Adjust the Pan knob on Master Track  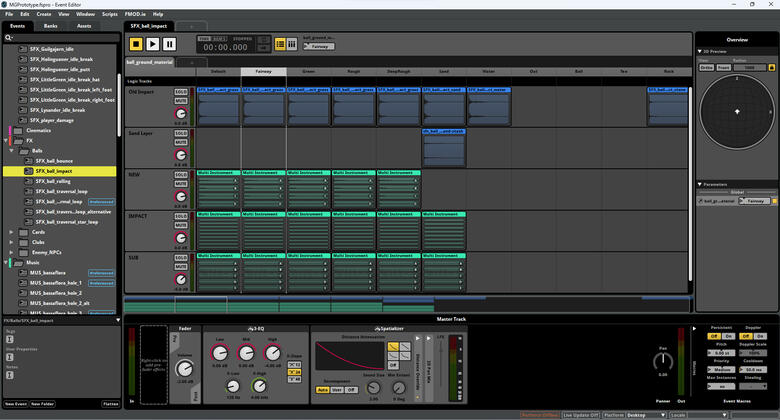click(x=661, y=360)
